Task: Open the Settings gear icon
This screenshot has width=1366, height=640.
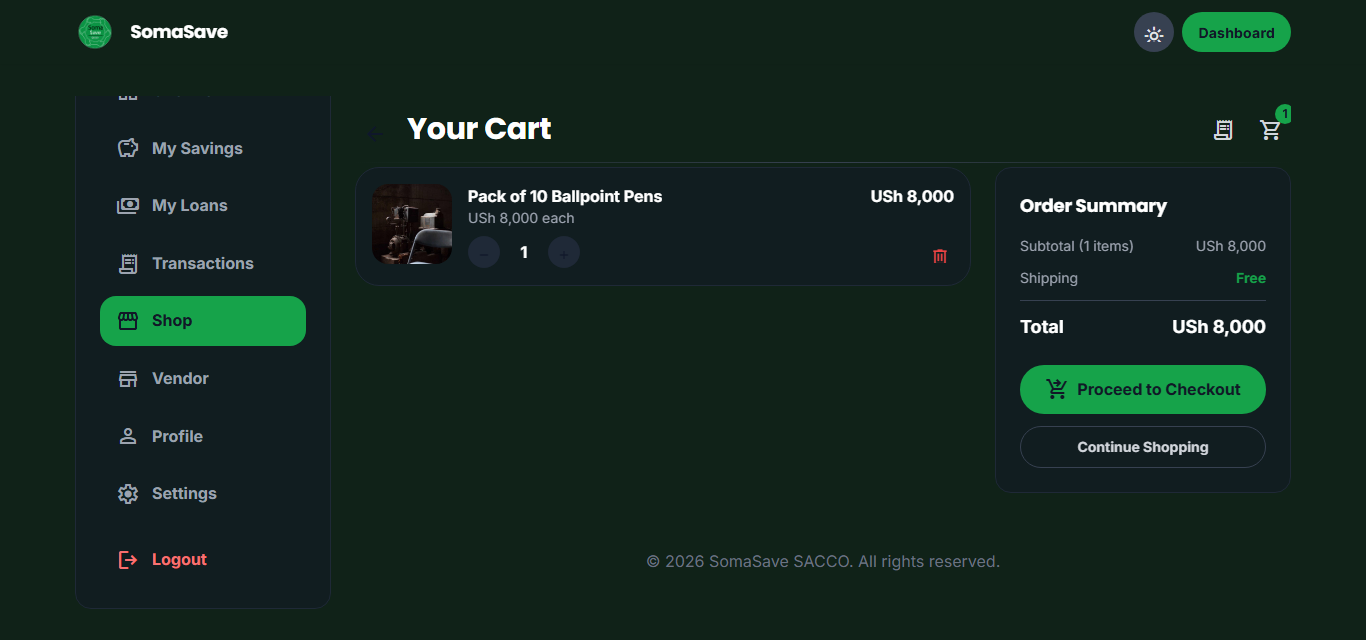Action: click(128, 493)
